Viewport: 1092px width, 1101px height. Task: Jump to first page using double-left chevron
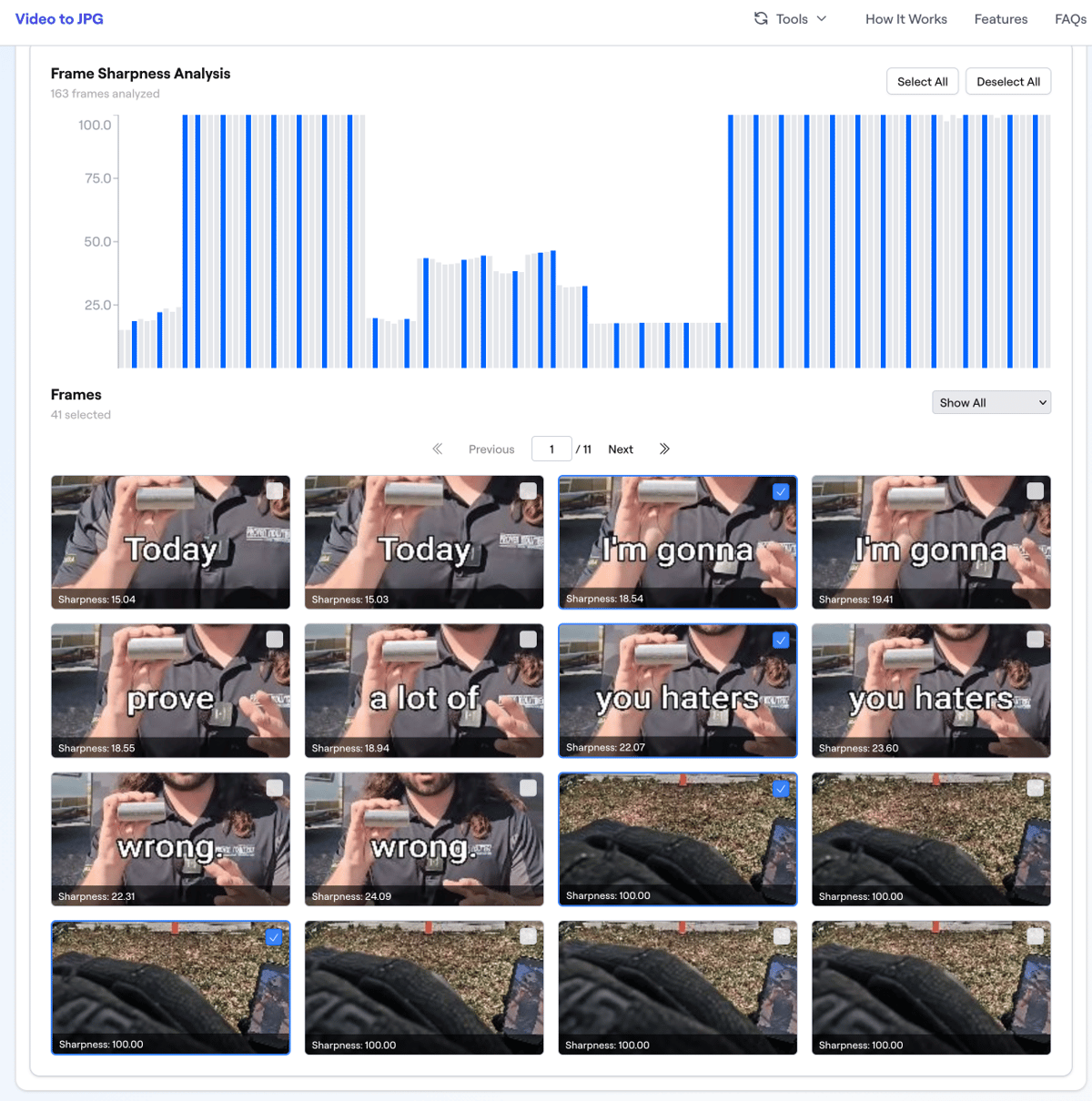[x=438, y=449]
